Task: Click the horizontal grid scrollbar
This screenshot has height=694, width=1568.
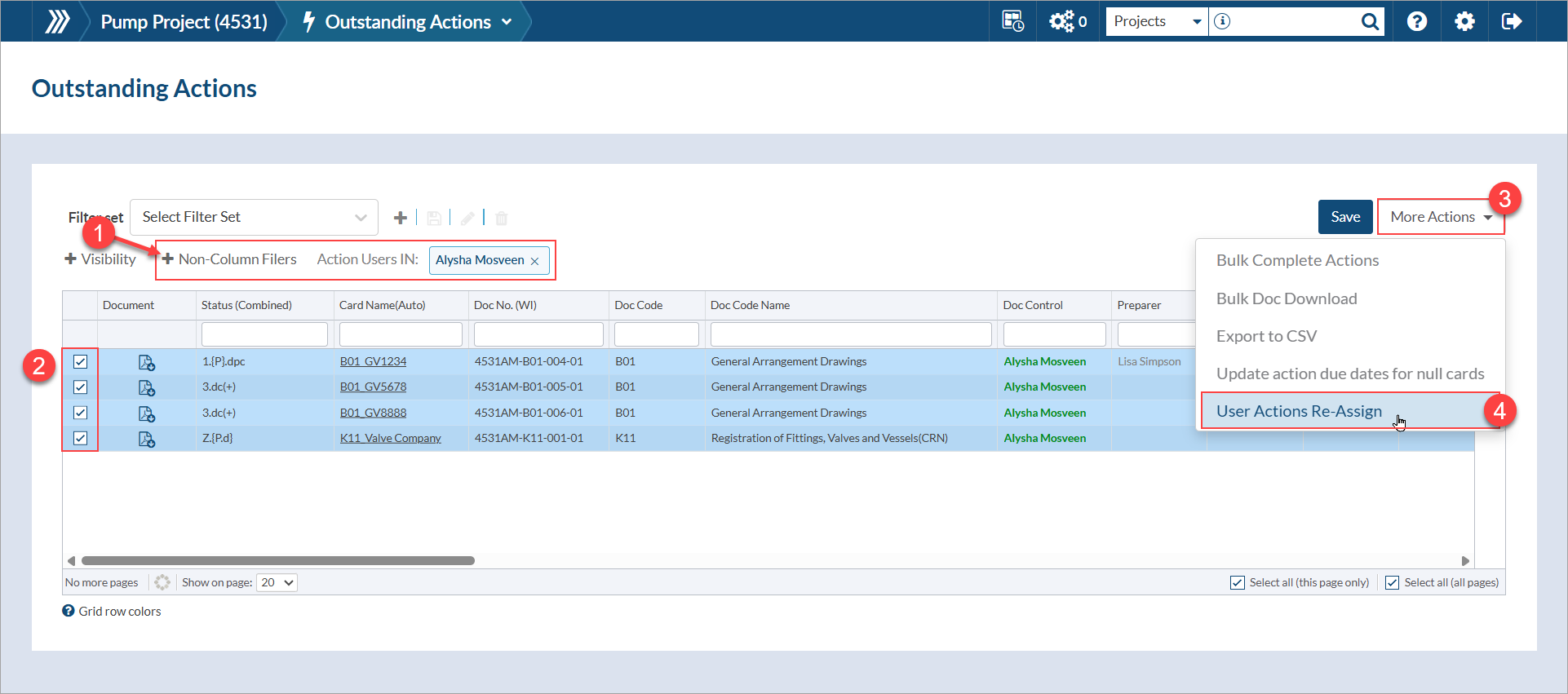Action: click(x=278, y=561)
